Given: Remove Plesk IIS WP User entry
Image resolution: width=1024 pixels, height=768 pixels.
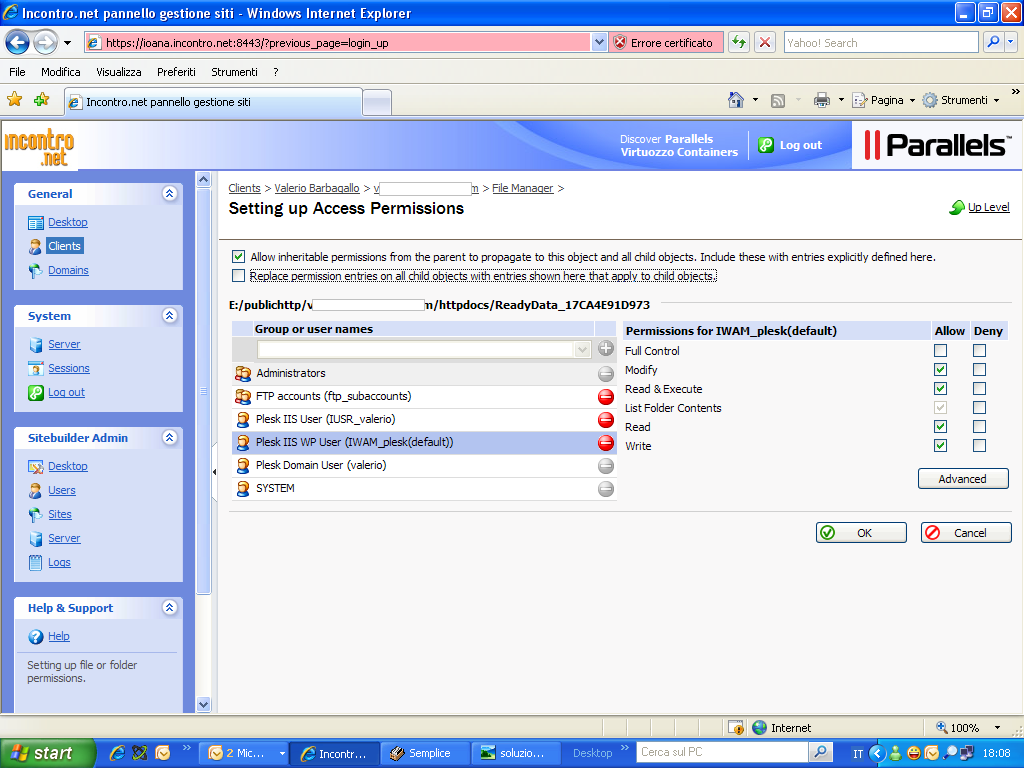Looking at the screenshot, I should [x=606, y=443].
